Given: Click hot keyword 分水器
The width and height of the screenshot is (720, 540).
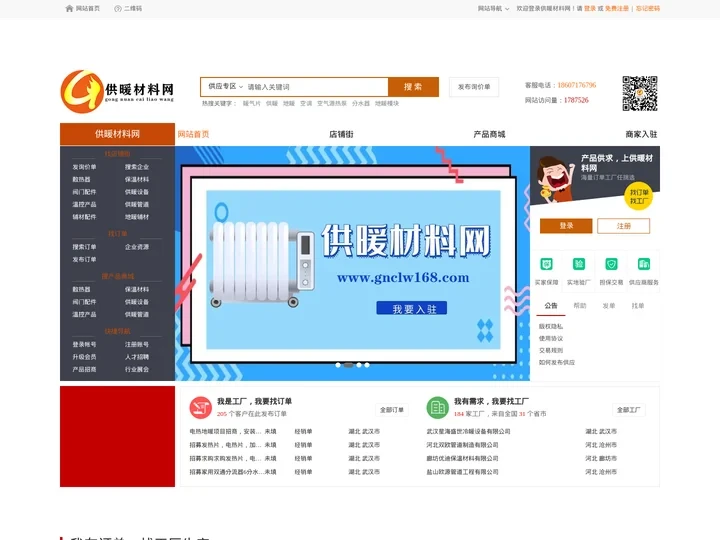Looking at the screenshot, I should click(x=361, y=103).
